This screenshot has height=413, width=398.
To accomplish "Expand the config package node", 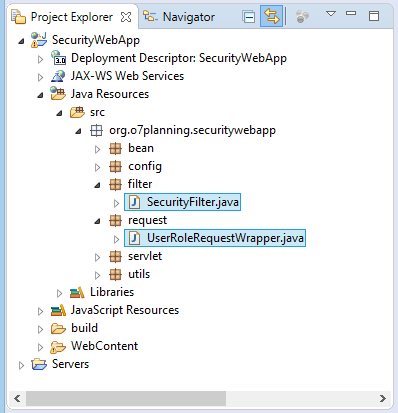I will coord(97,167).
